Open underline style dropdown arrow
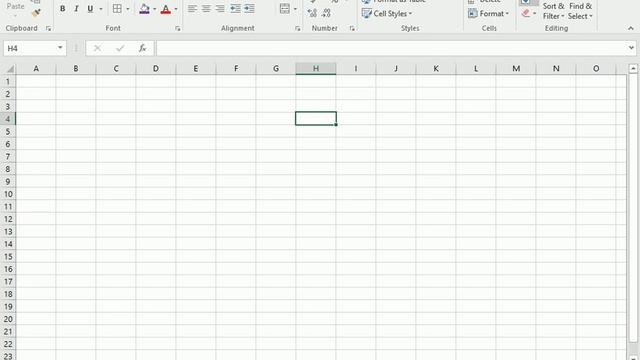This screenshot has height=360, width=640. pos(101,9)
